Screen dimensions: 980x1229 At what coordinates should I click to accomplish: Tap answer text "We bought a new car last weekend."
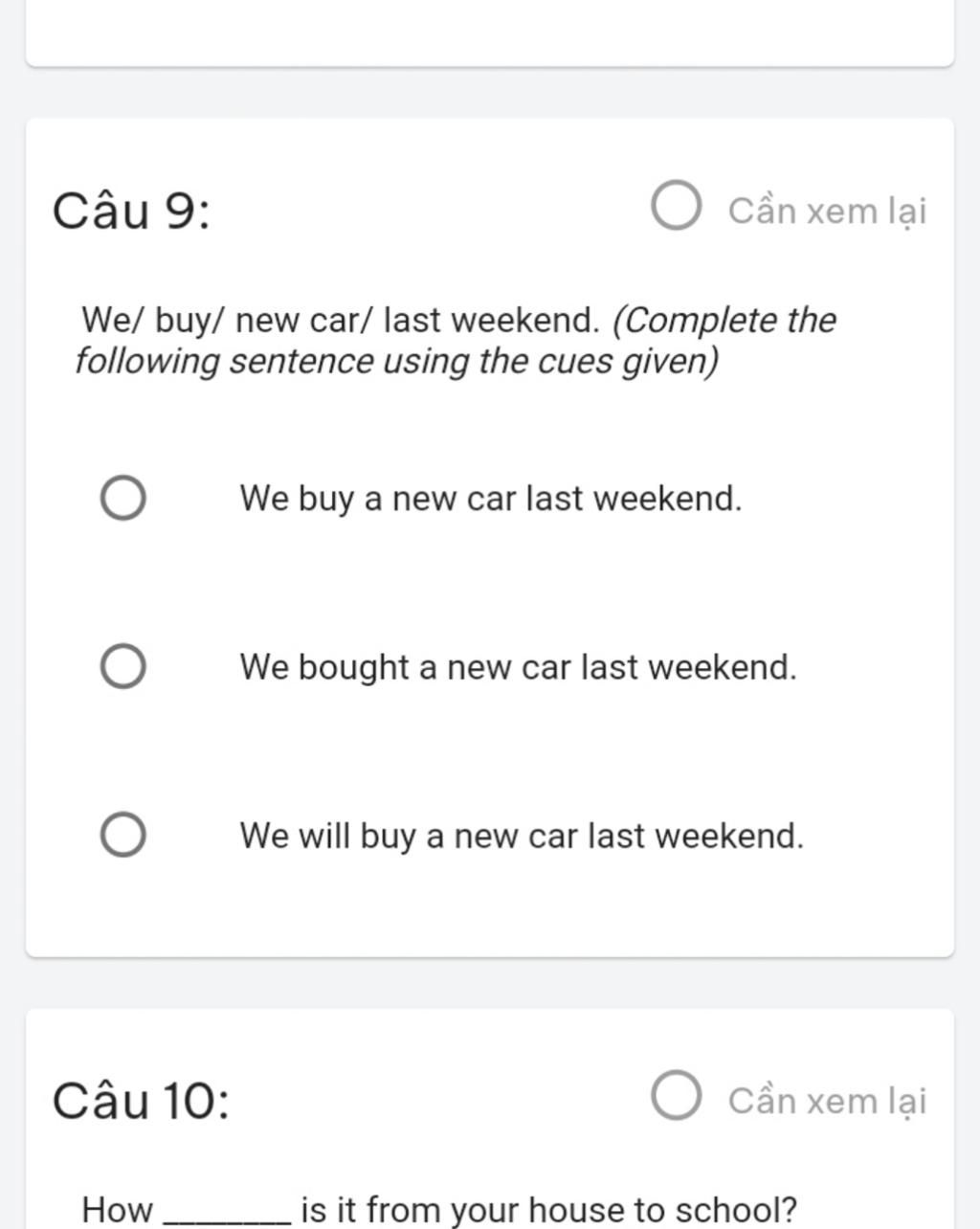[x=518, y=667]
